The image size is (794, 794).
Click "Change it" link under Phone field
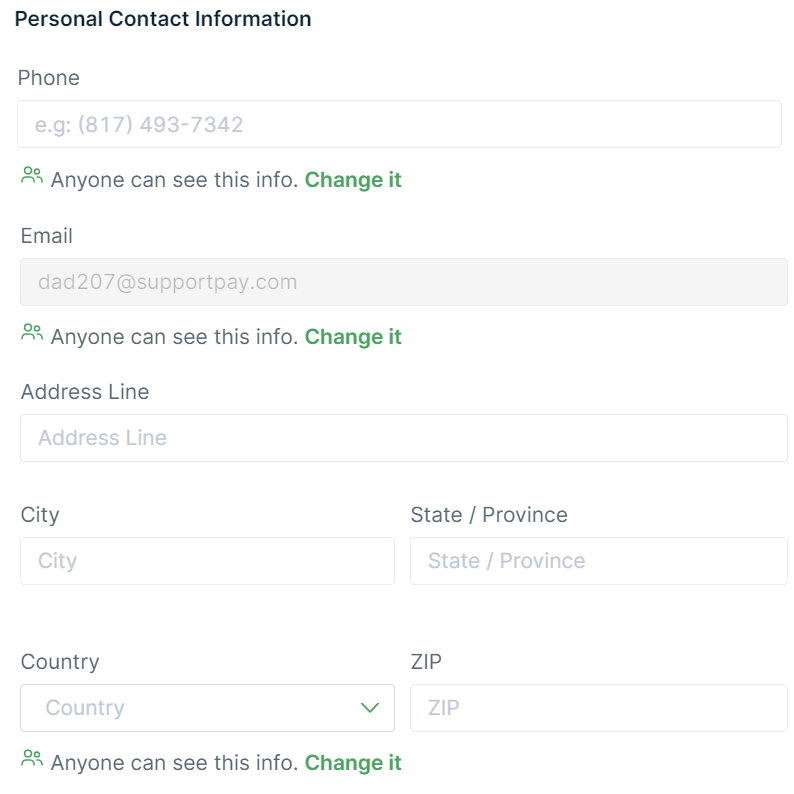coord(353,180)
